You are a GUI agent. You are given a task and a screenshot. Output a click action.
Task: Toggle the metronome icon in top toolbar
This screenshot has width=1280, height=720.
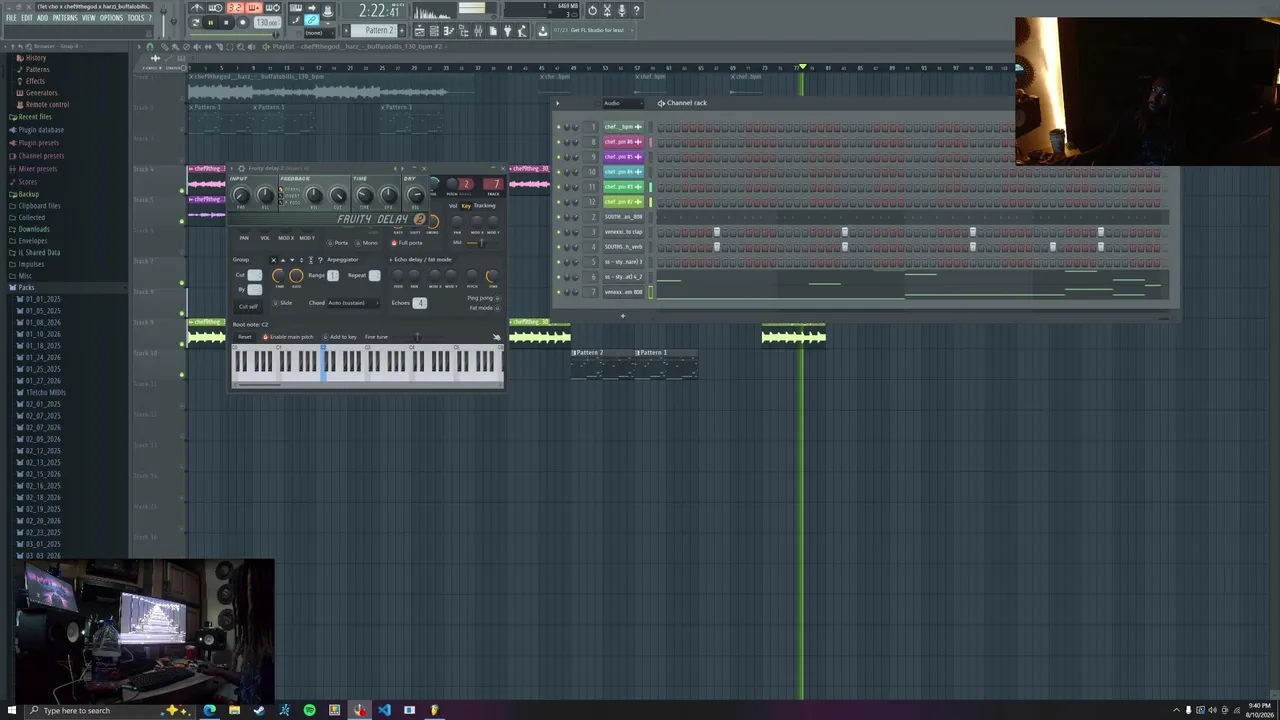pyautogui.click(x=197, y=8)
